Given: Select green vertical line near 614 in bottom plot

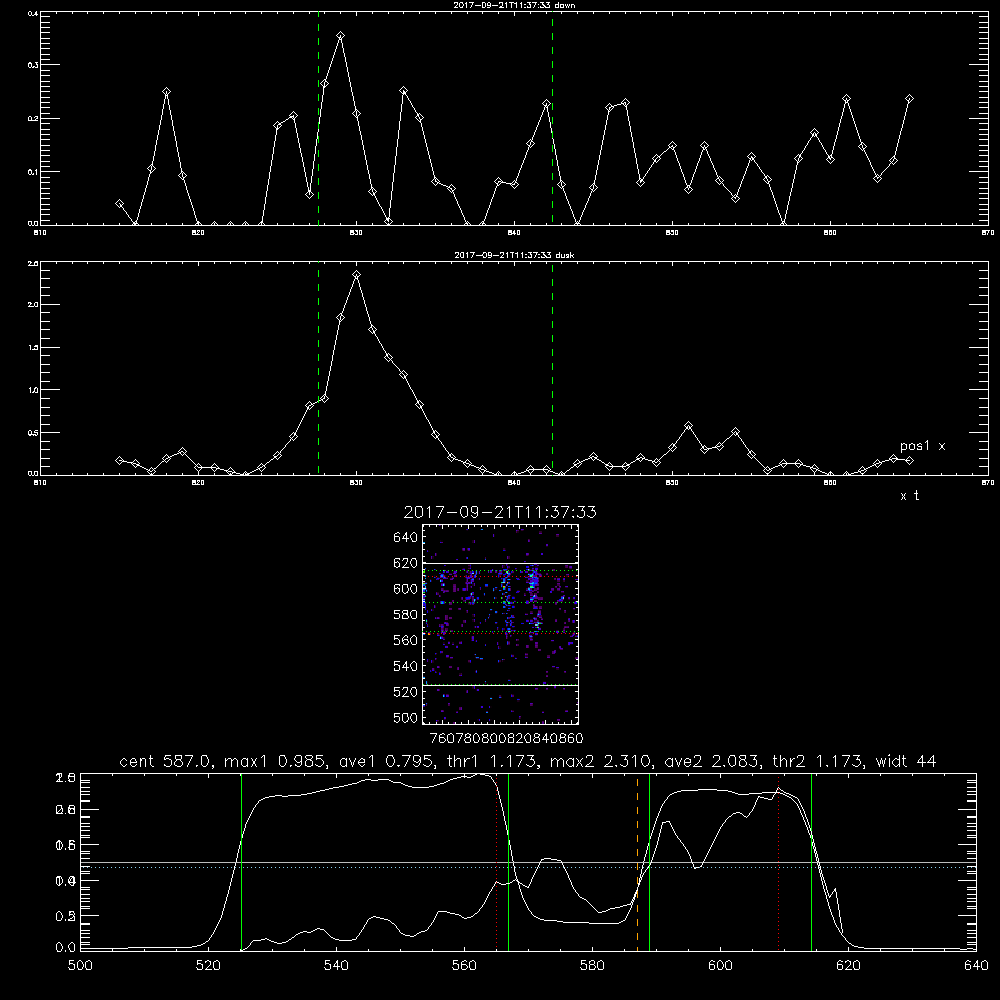Looking at the screenshot, I should pyautogui.click(x=811, y=862).
